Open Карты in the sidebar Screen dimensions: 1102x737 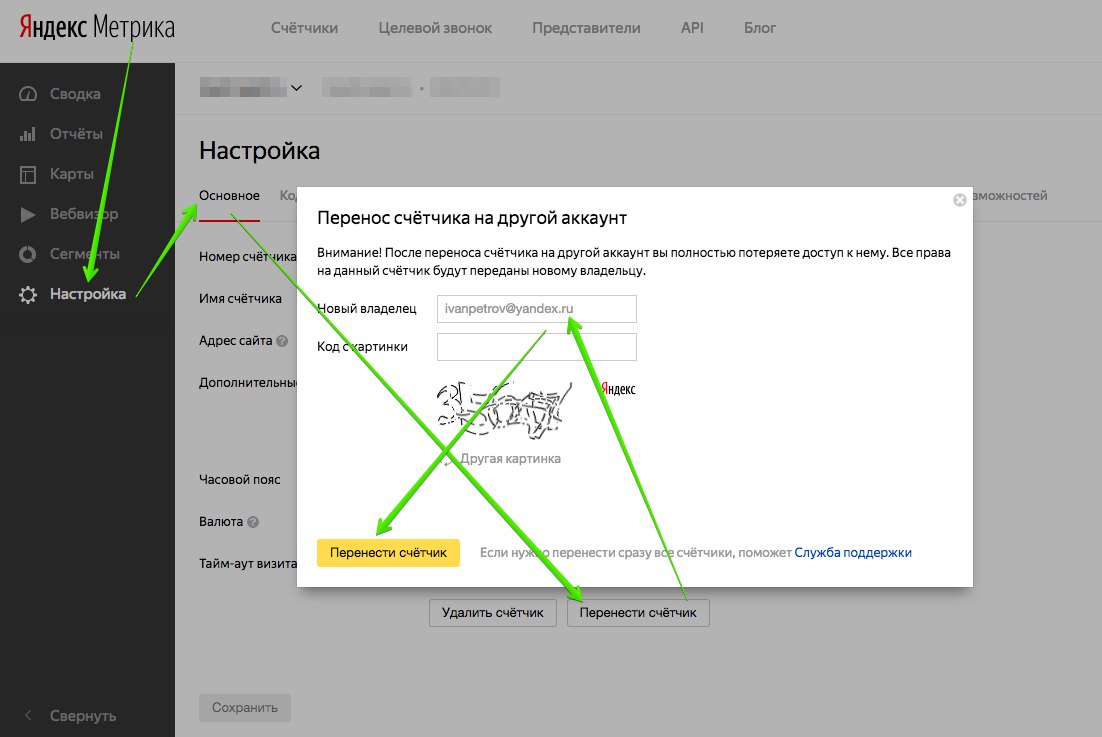click(72, 174)
